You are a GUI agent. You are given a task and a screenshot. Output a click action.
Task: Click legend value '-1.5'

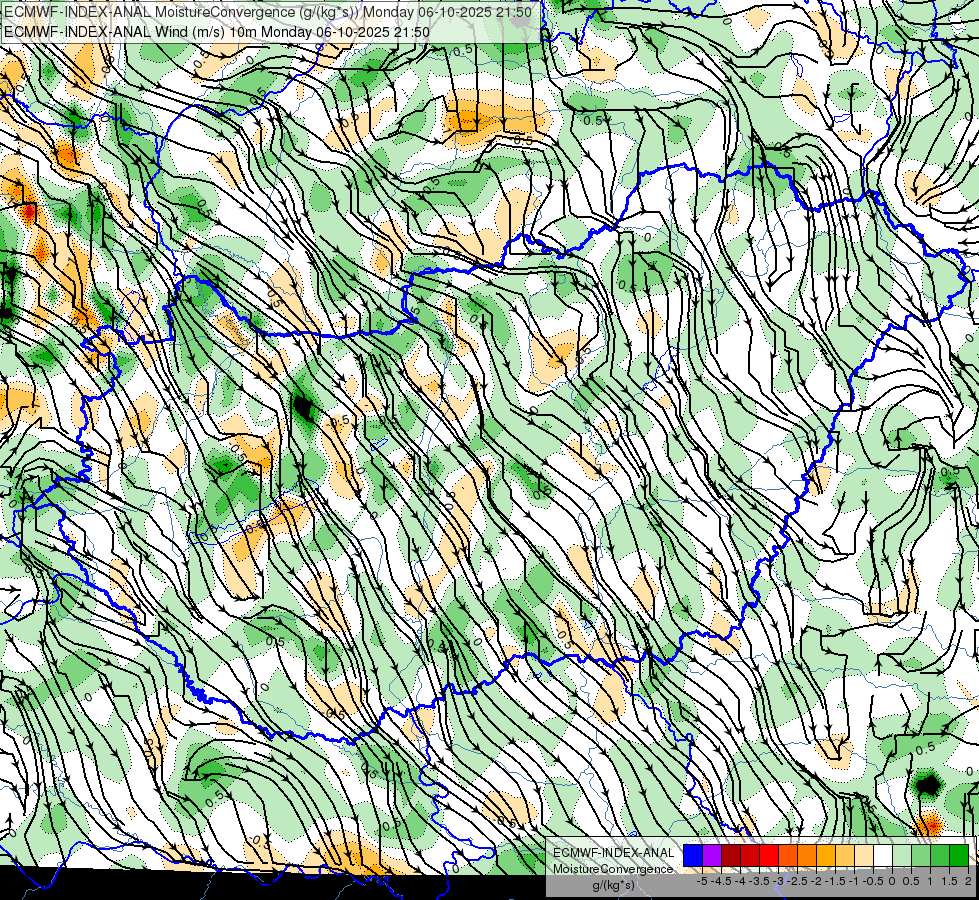(x=835, y=881)
